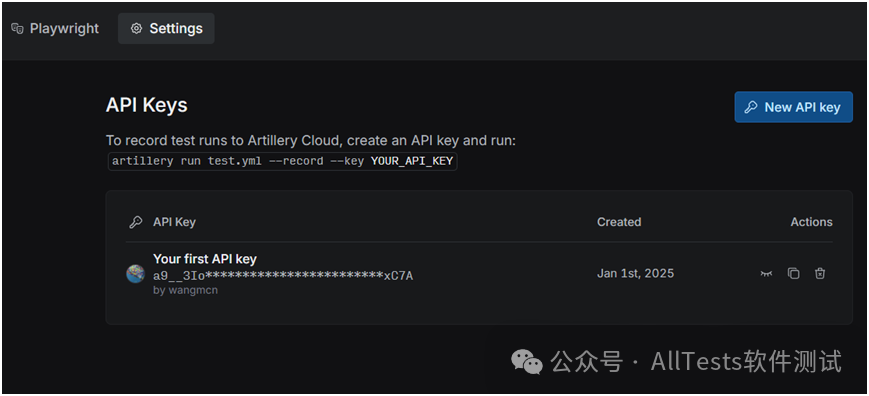The width and height of the screenshot is (869, 396).
Task: Select the artillery run command code snippet
Action: point(283,162)
